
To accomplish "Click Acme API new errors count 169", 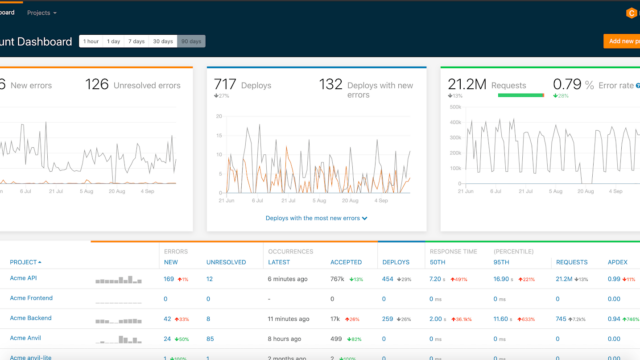I will click(169, 279).
